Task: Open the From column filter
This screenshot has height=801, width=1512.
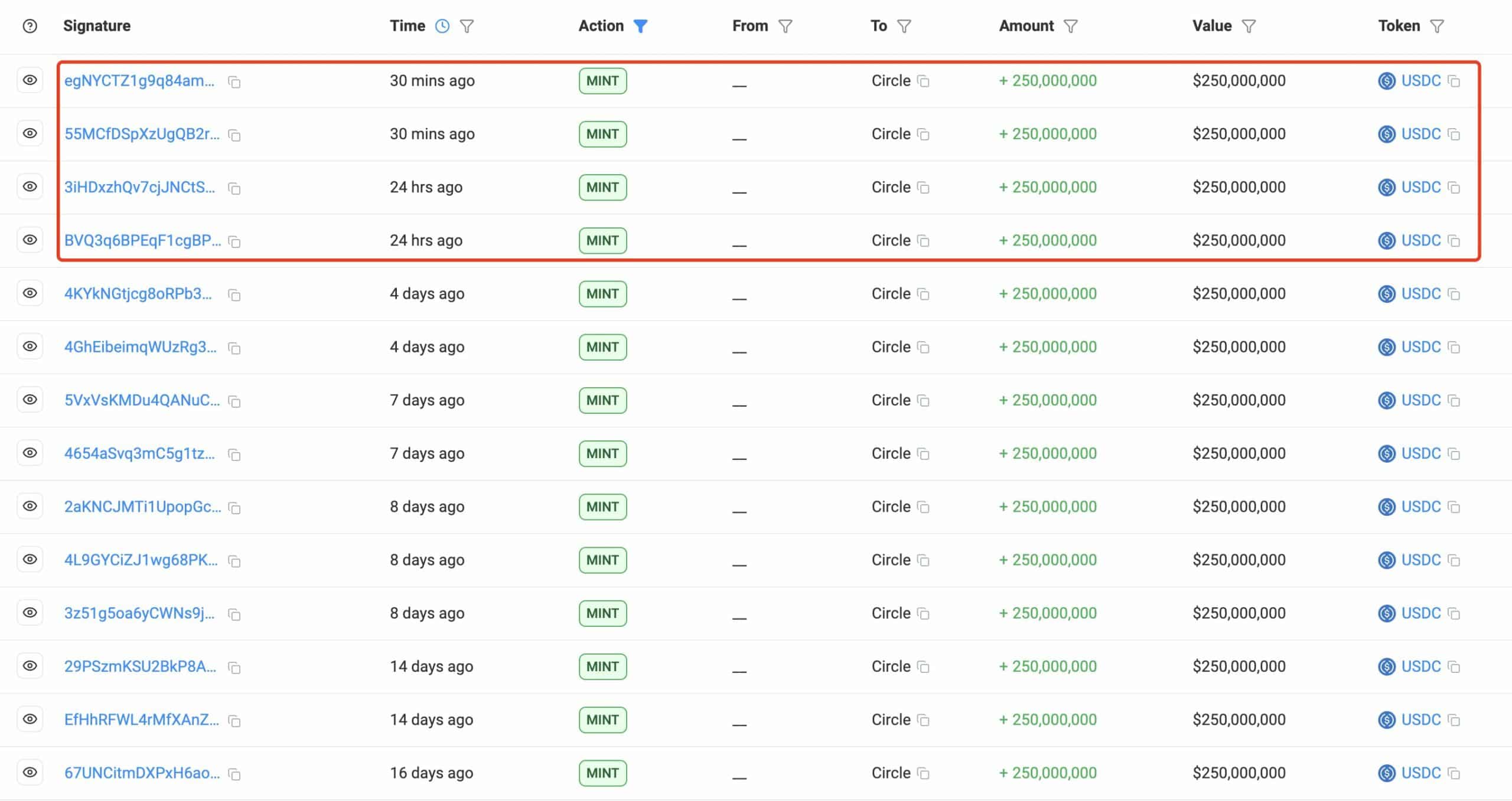Action: click(x=785, y=26)
